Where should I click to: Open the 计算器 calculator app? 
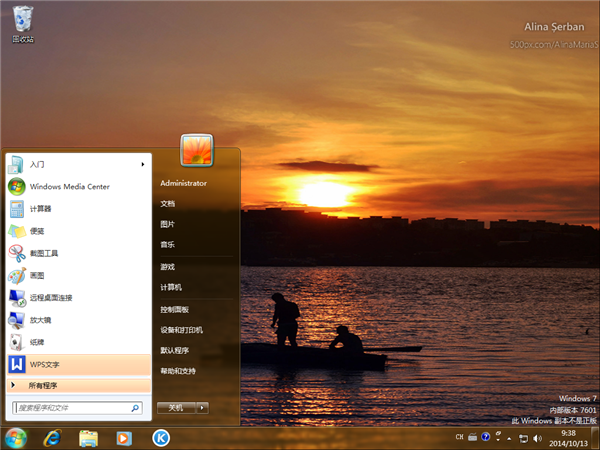40,208
